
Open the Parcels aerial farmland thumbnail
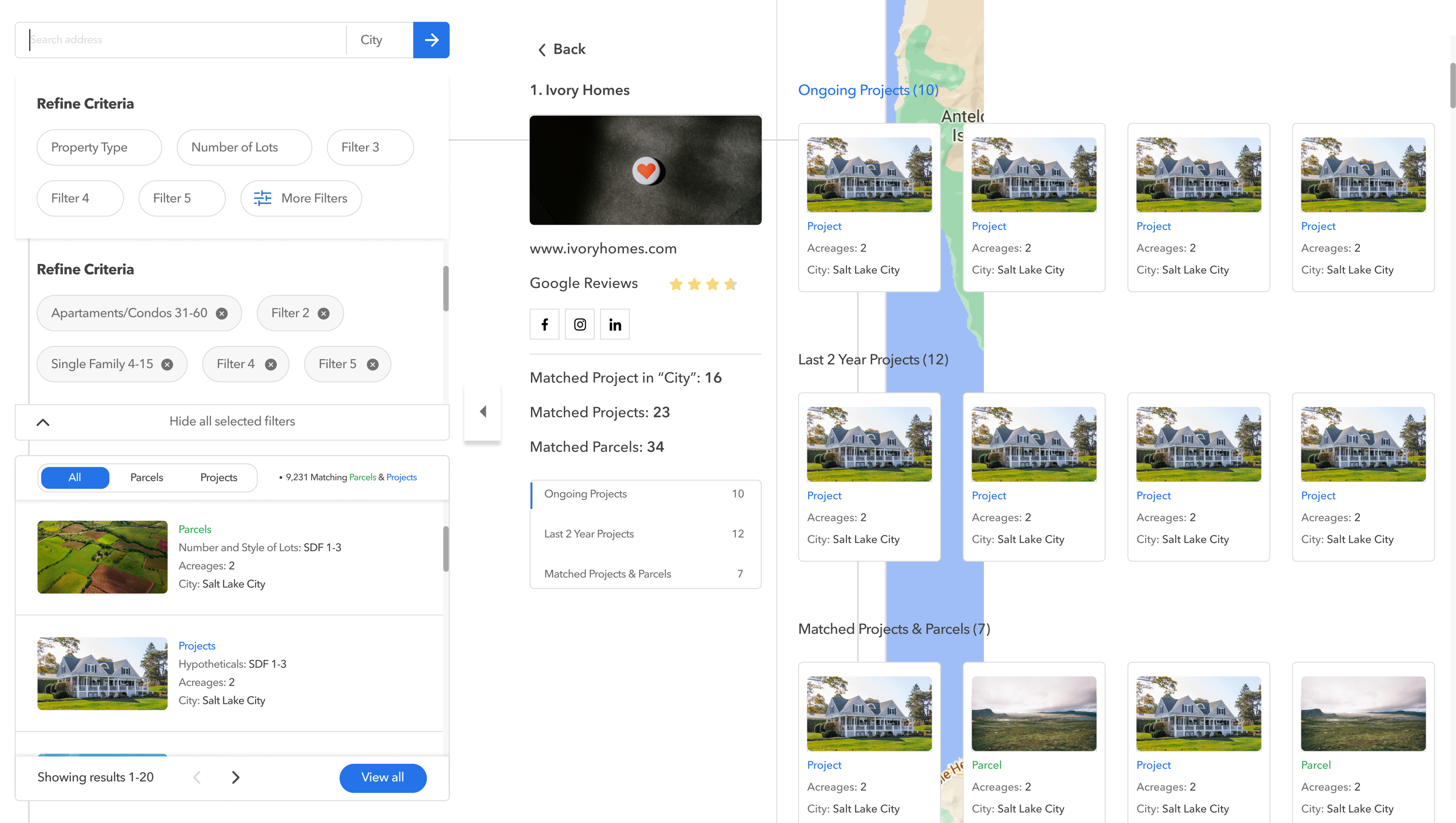(x=102, y=557)
